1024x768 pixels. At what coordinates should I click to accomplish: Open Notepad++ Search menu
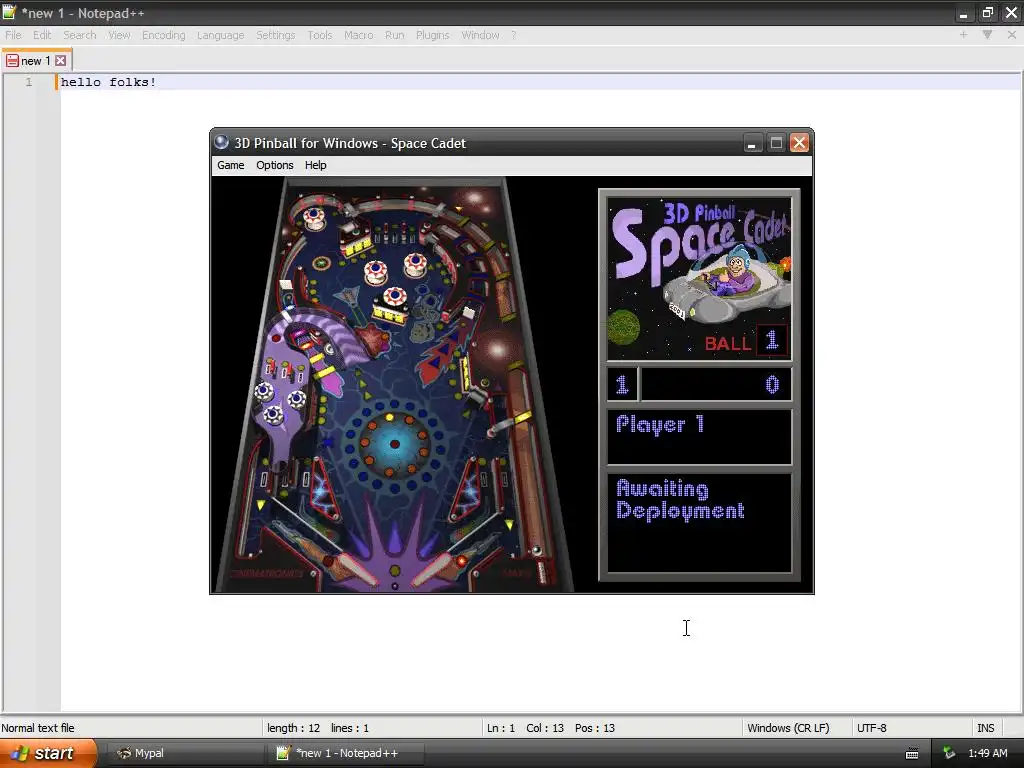pyautogui.click(x=80, y=35)
